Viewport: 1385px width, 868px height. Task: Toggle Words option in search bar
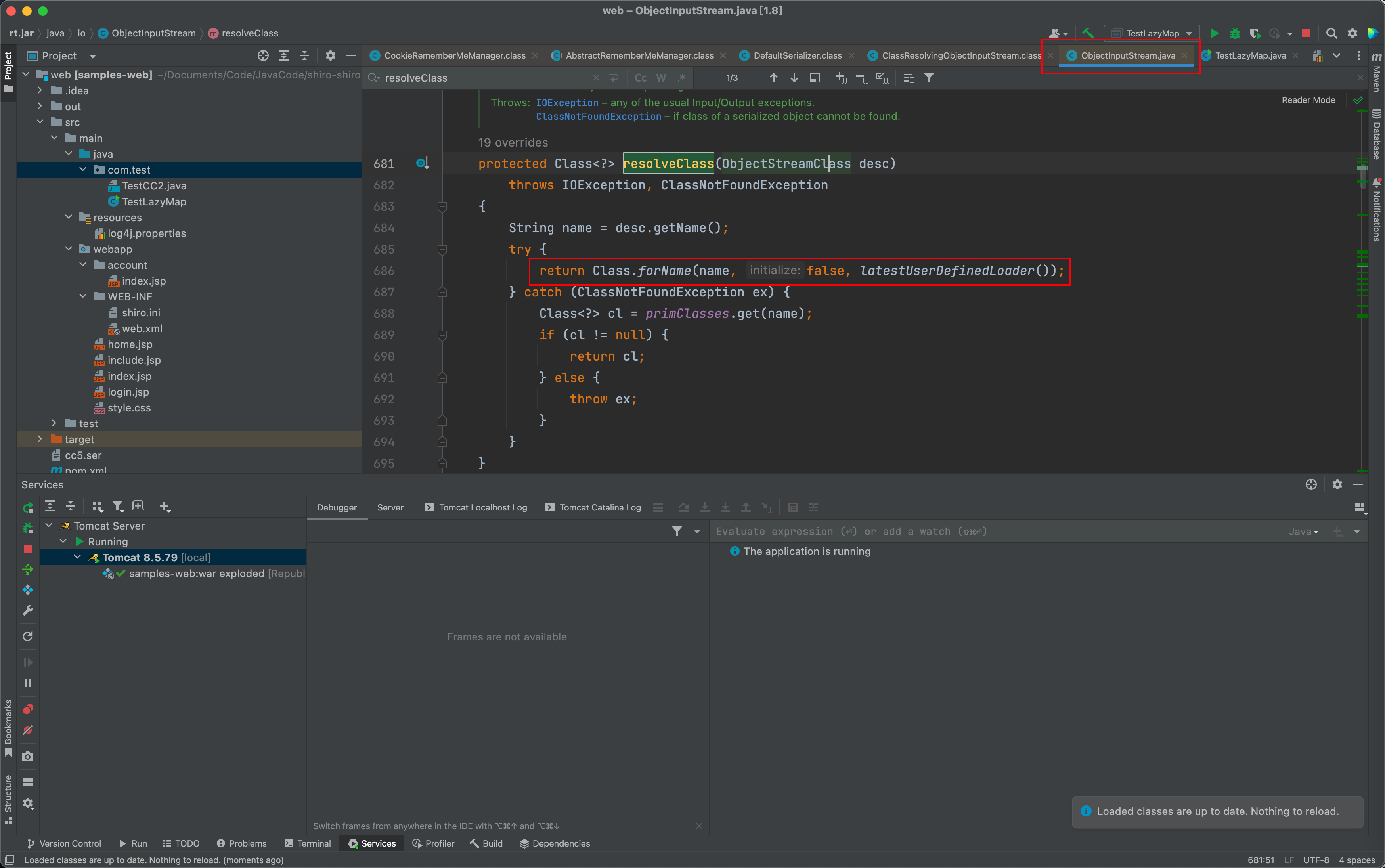click(x=661, y=78)
